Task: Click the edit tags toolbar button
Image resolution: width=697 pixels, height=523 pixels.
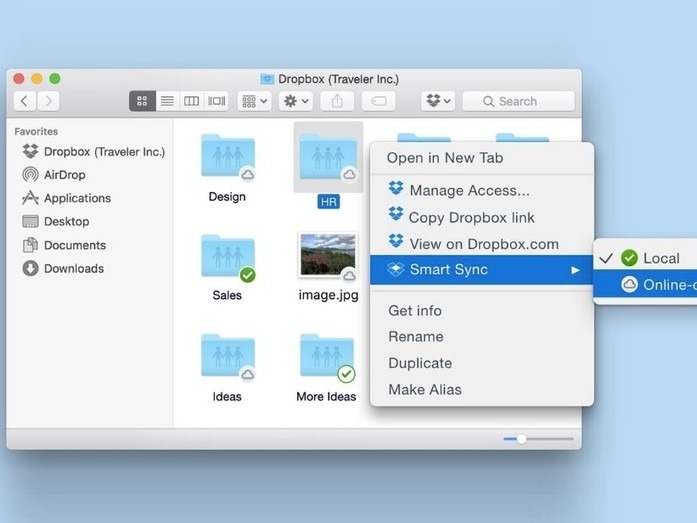Action: 378,101
